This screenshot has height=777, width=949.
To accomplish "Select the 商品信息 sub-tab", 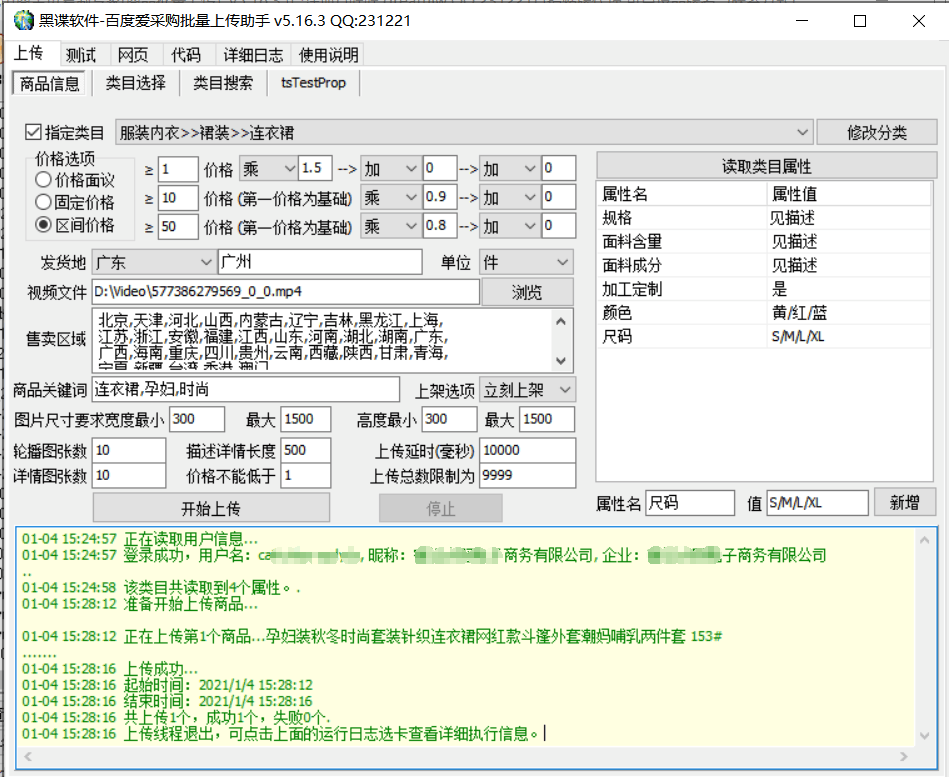I will pyautogui.click(x=50, y=84).
